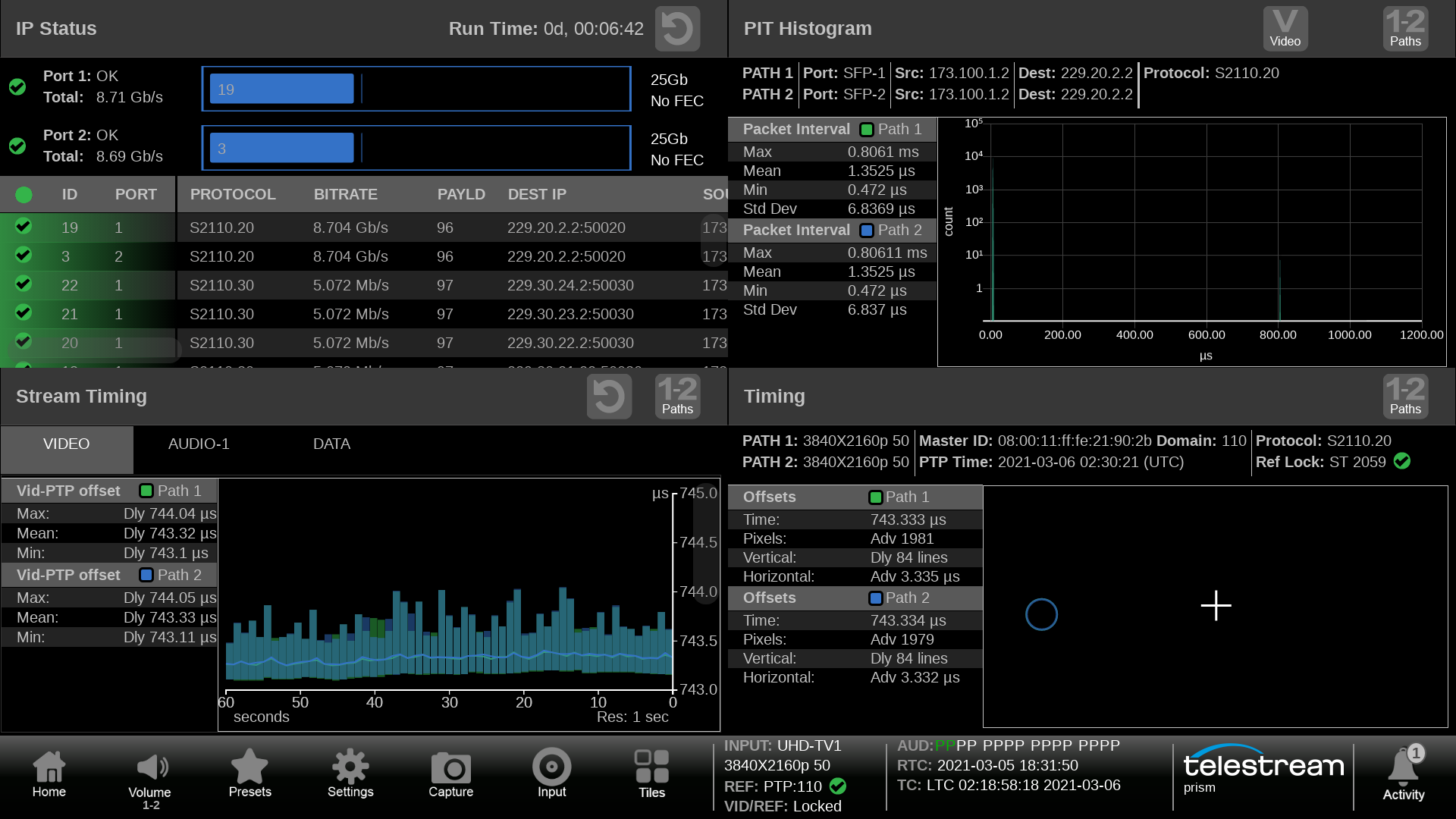Click the VID/REF: Locked status
1456x819 pixels.
(x=783, y=806)
